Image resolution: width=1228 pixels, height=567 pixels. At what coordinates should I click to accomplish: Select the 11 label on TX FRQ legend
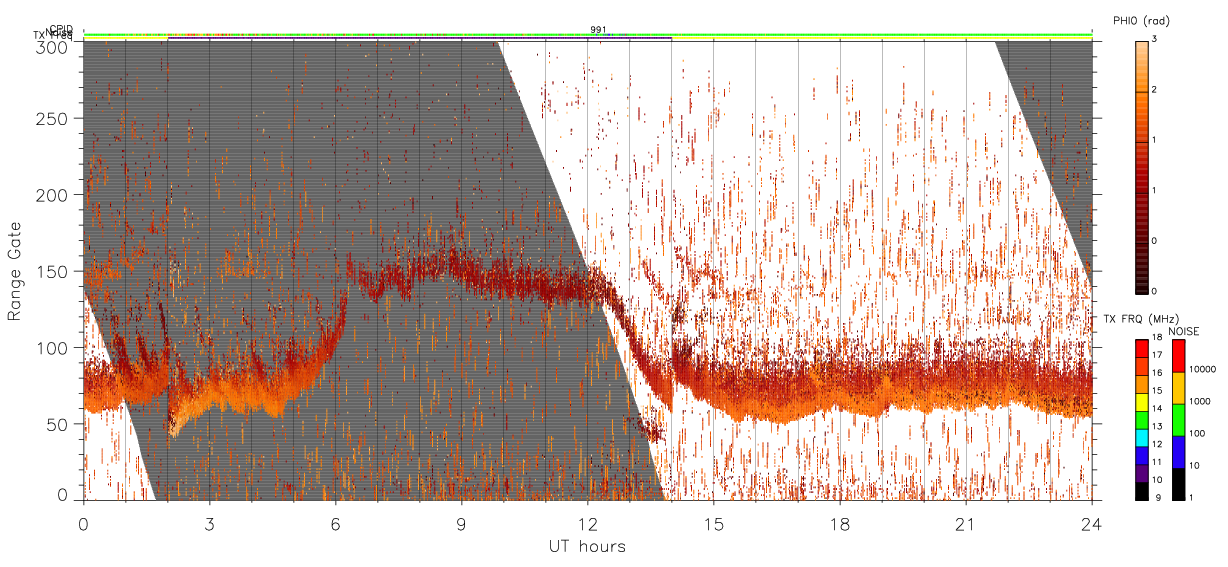click(1157, 462)
